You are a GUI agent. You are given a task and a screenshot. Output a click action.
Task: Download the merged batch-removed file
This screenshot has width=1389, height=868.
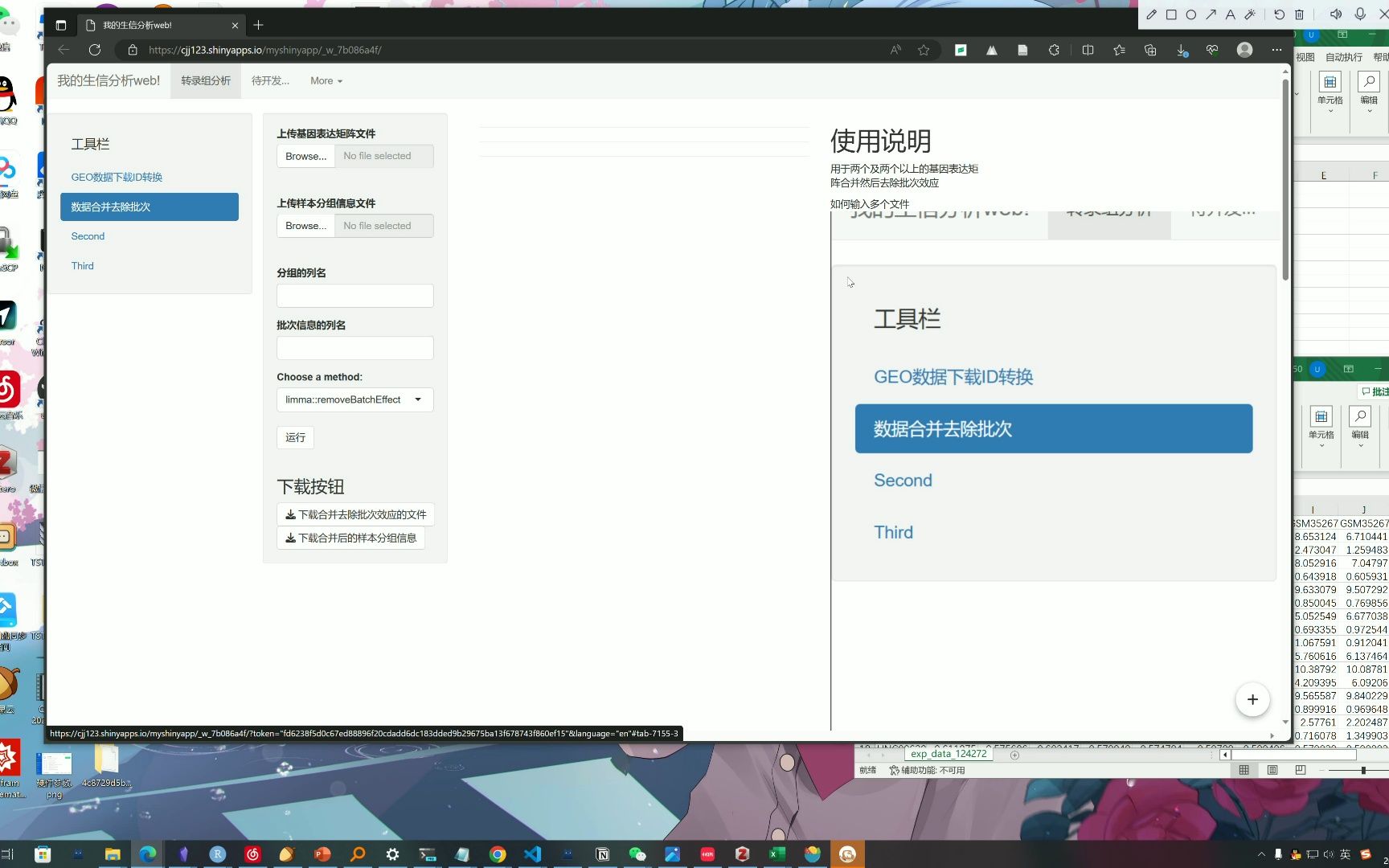point(355,514)
